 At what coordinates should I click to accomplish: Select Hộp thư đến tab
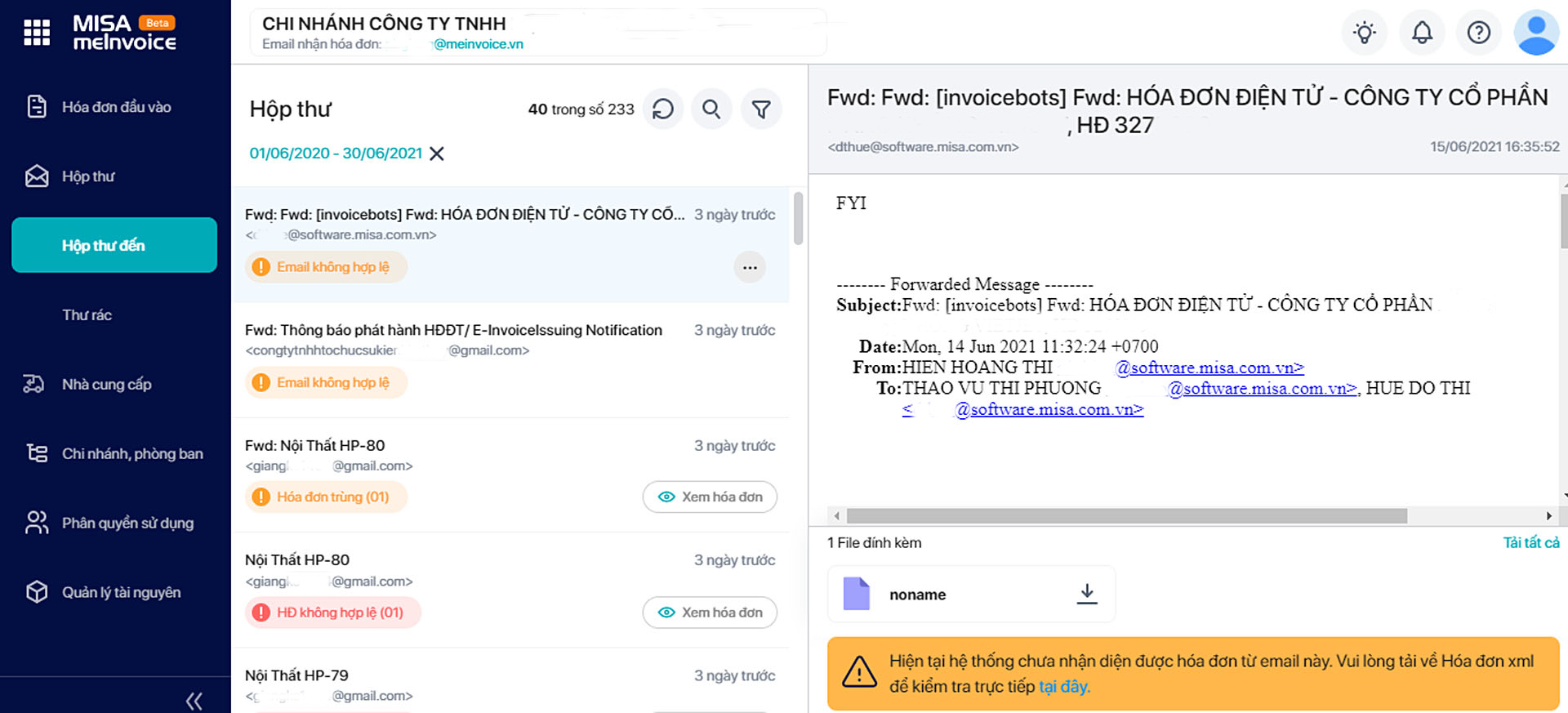point(114,245)
